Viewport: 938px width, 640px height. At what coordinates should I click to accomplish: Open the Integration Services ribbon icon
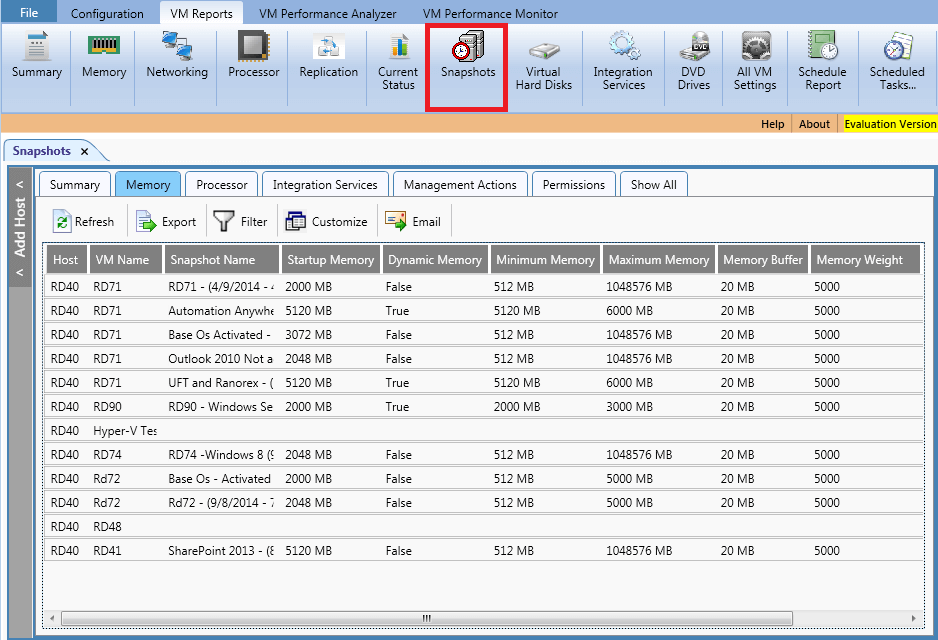(x=623, y=62)
